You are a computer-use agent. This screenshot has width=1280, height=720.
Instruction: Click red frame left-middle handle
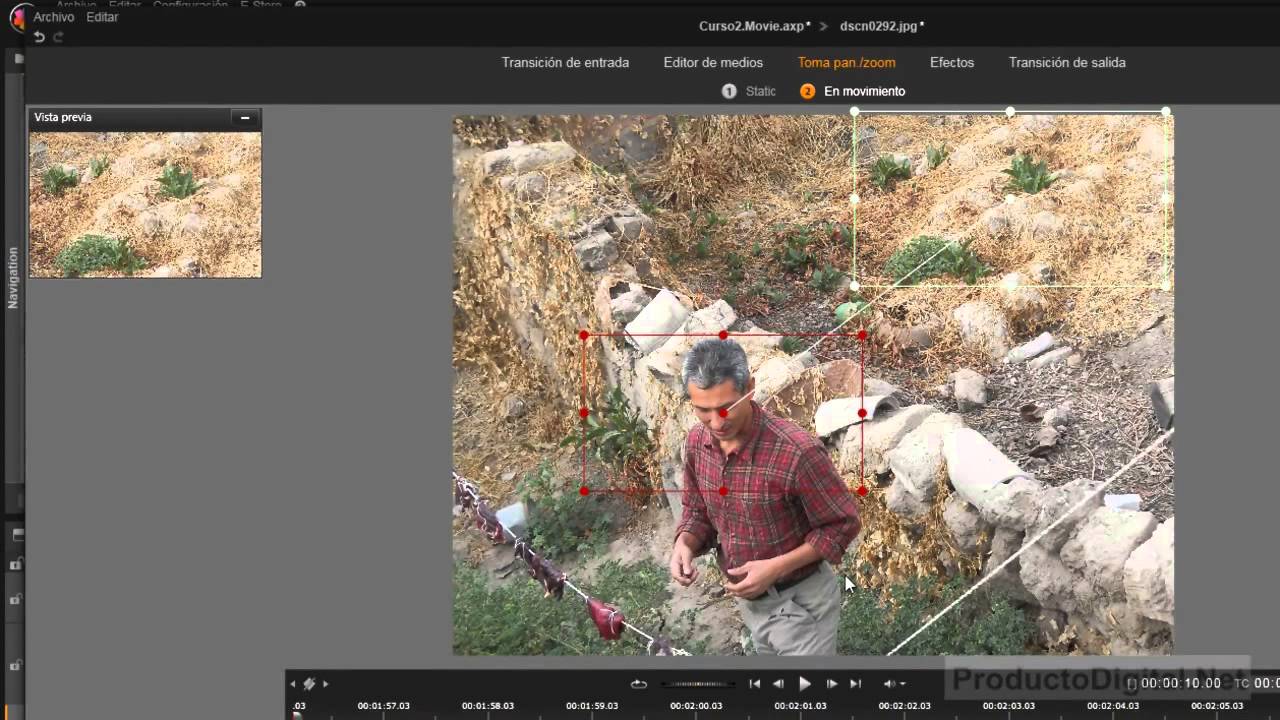click(584, 413)
